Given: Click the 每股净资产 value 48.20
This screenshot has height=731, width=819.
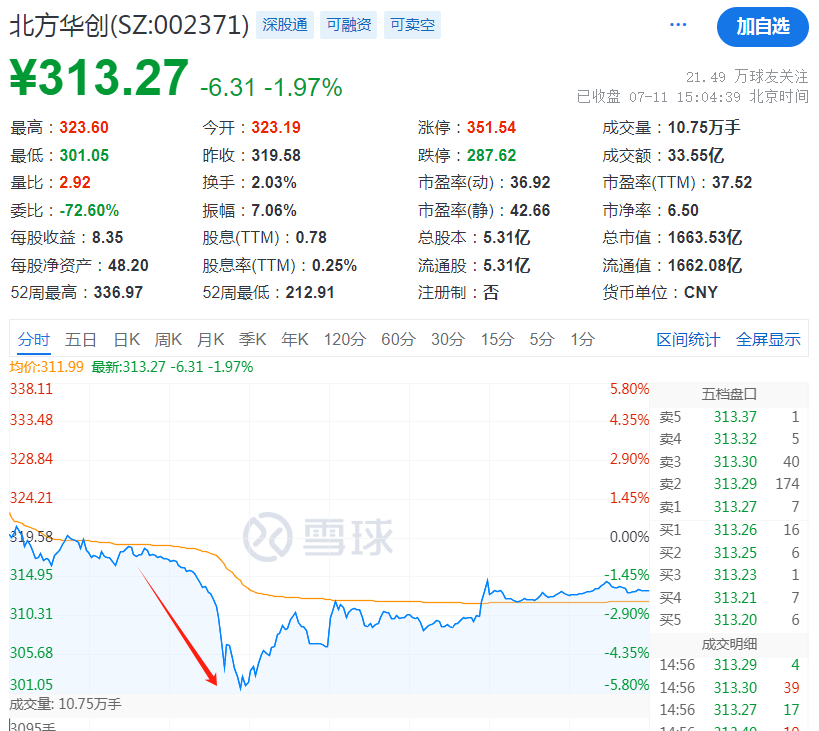Looking at the screenshot, I should [128, 265].
